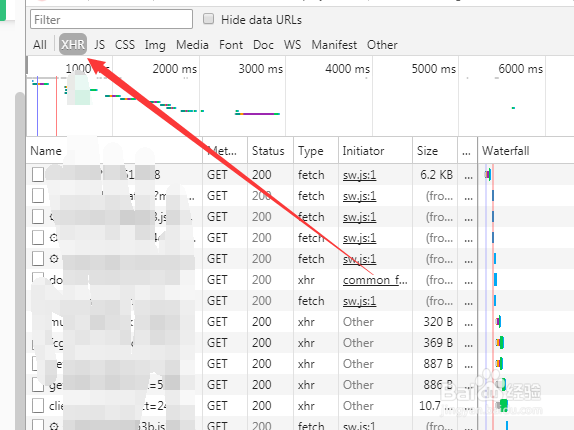Show only Font requests
The image size is (574, 430).
coord(231,45)
